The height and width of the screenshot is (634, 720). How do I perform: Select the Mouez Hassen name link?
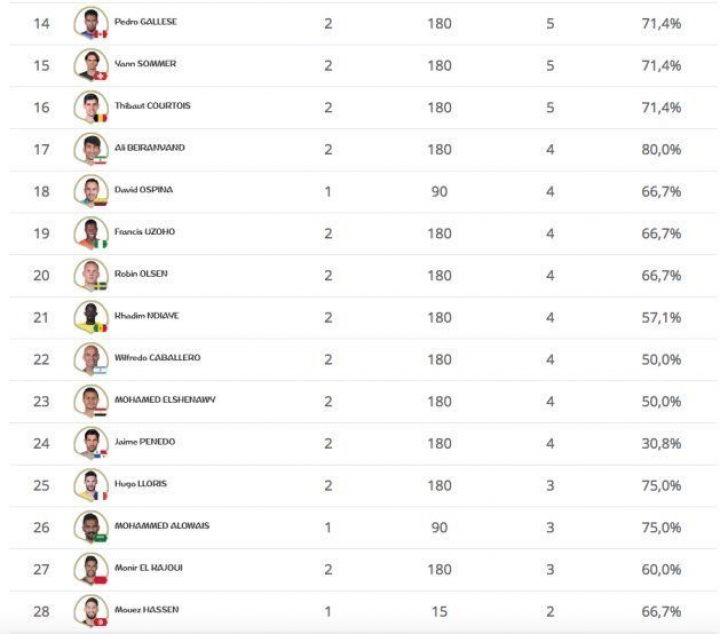click(147, 609)
